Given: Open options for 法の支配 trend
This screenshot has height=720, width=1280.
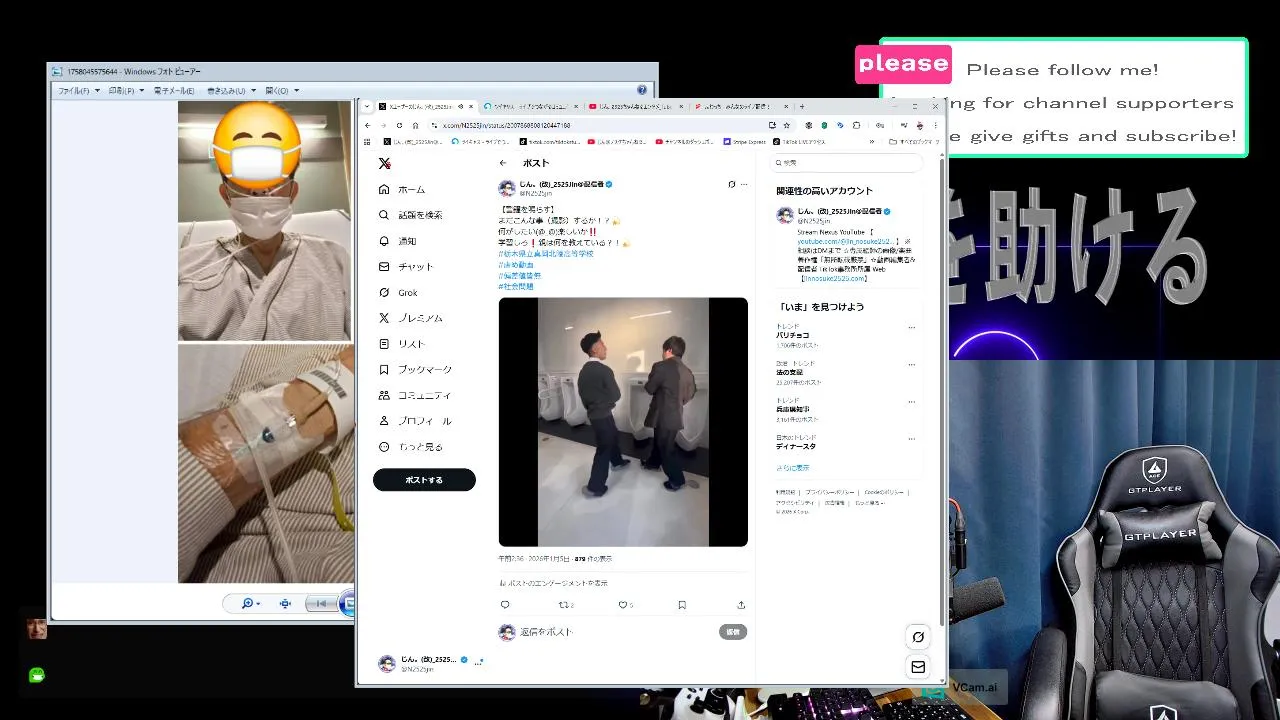Looking at the screenshot, I should pyautogui.click(x=911, y=364).
